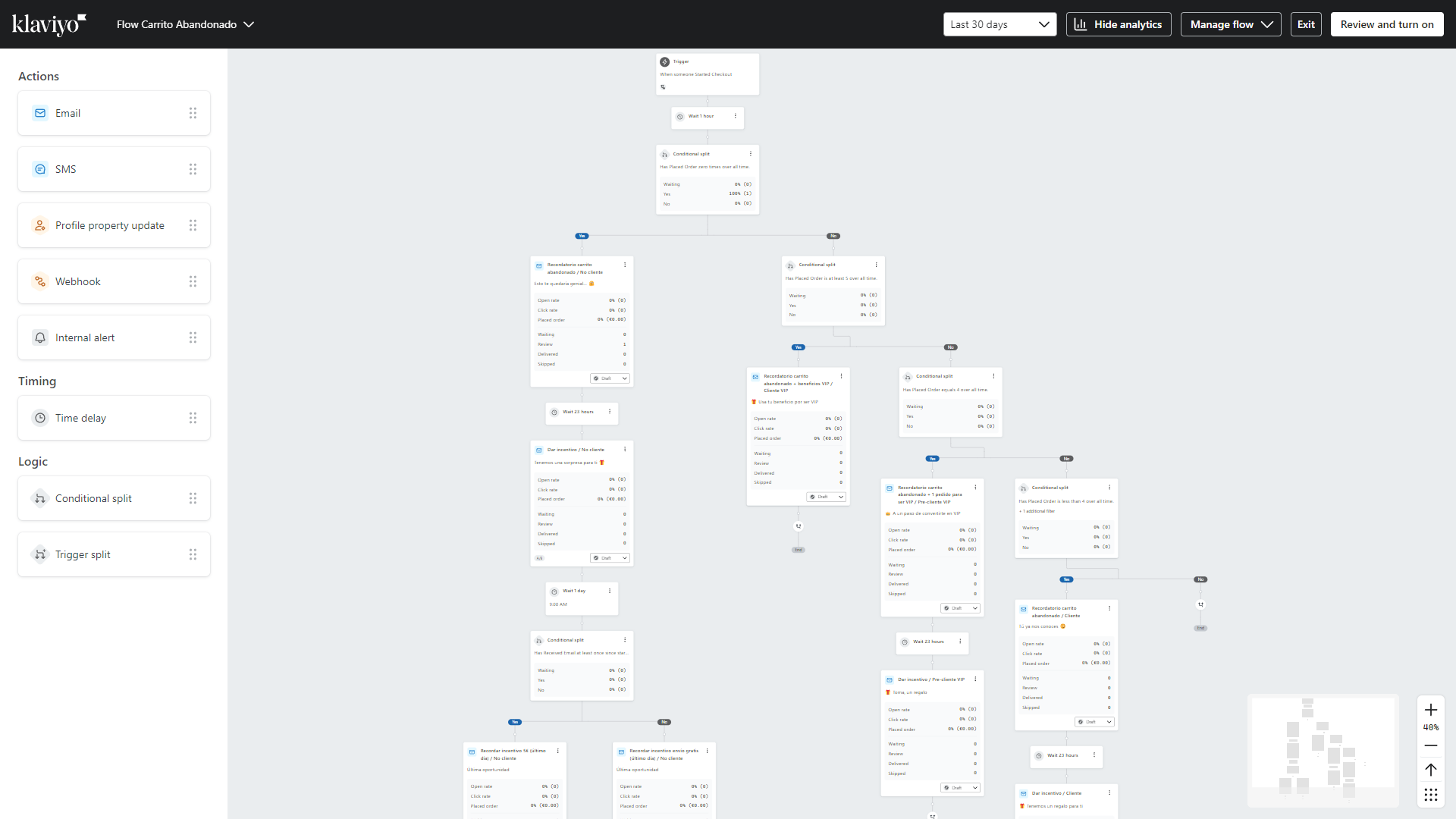
Task: Click the Review and turn on button
Action: (1387, 24)
